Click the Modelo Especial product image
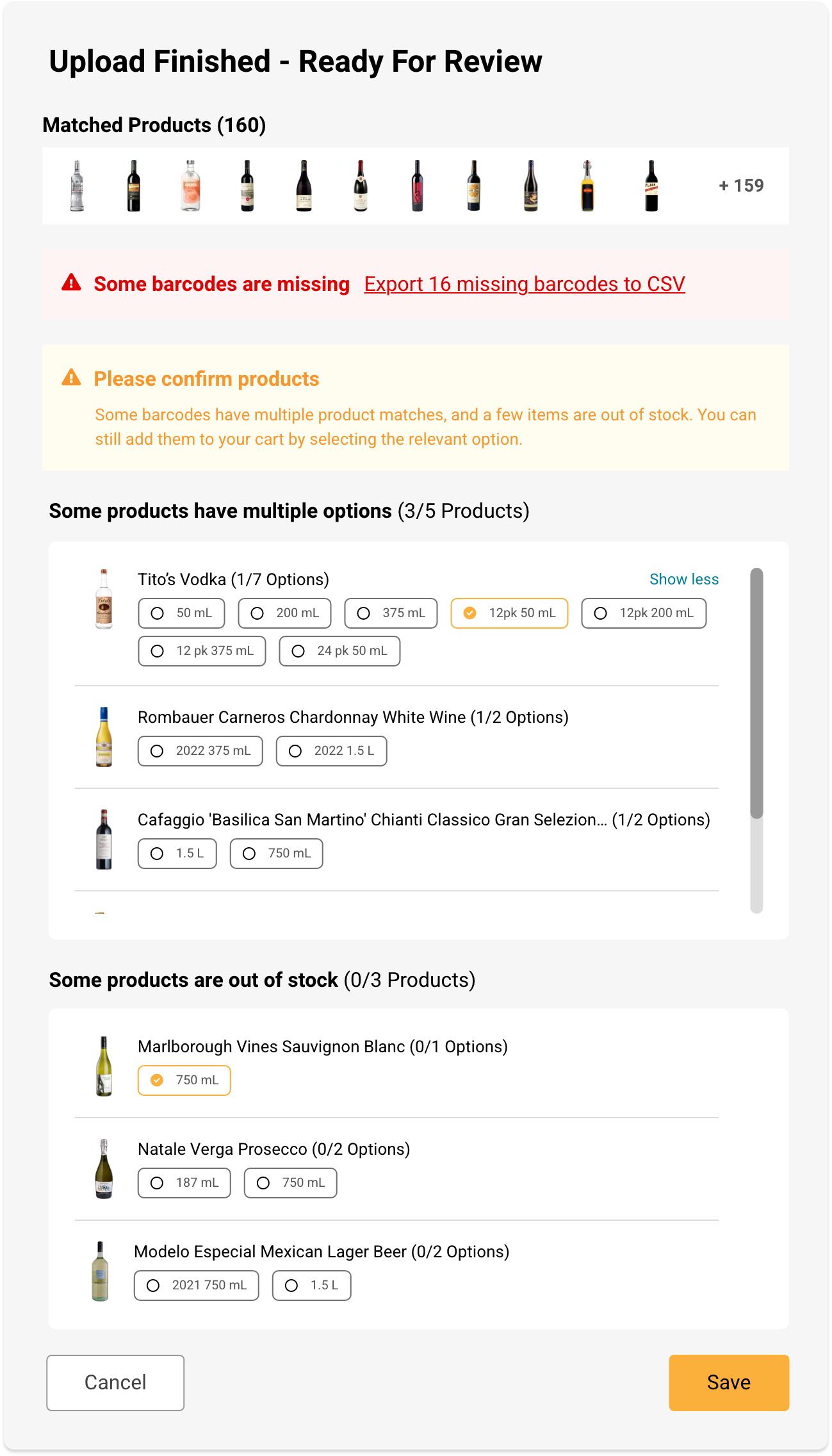Screen dimensions: 832x1456 pyautogui.click(x=100, y=1271)
